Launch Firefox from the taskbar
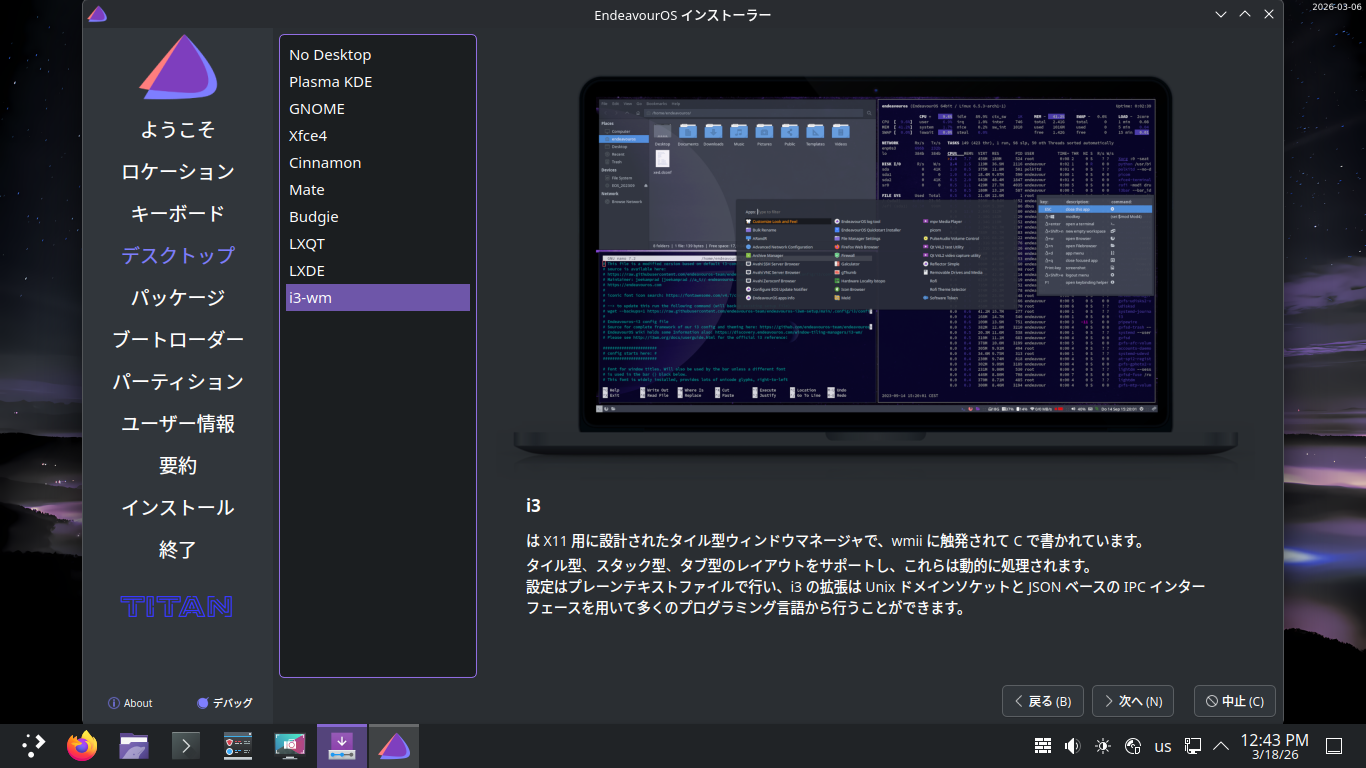This screenshot has width=1366, height=768. (82, 745)
